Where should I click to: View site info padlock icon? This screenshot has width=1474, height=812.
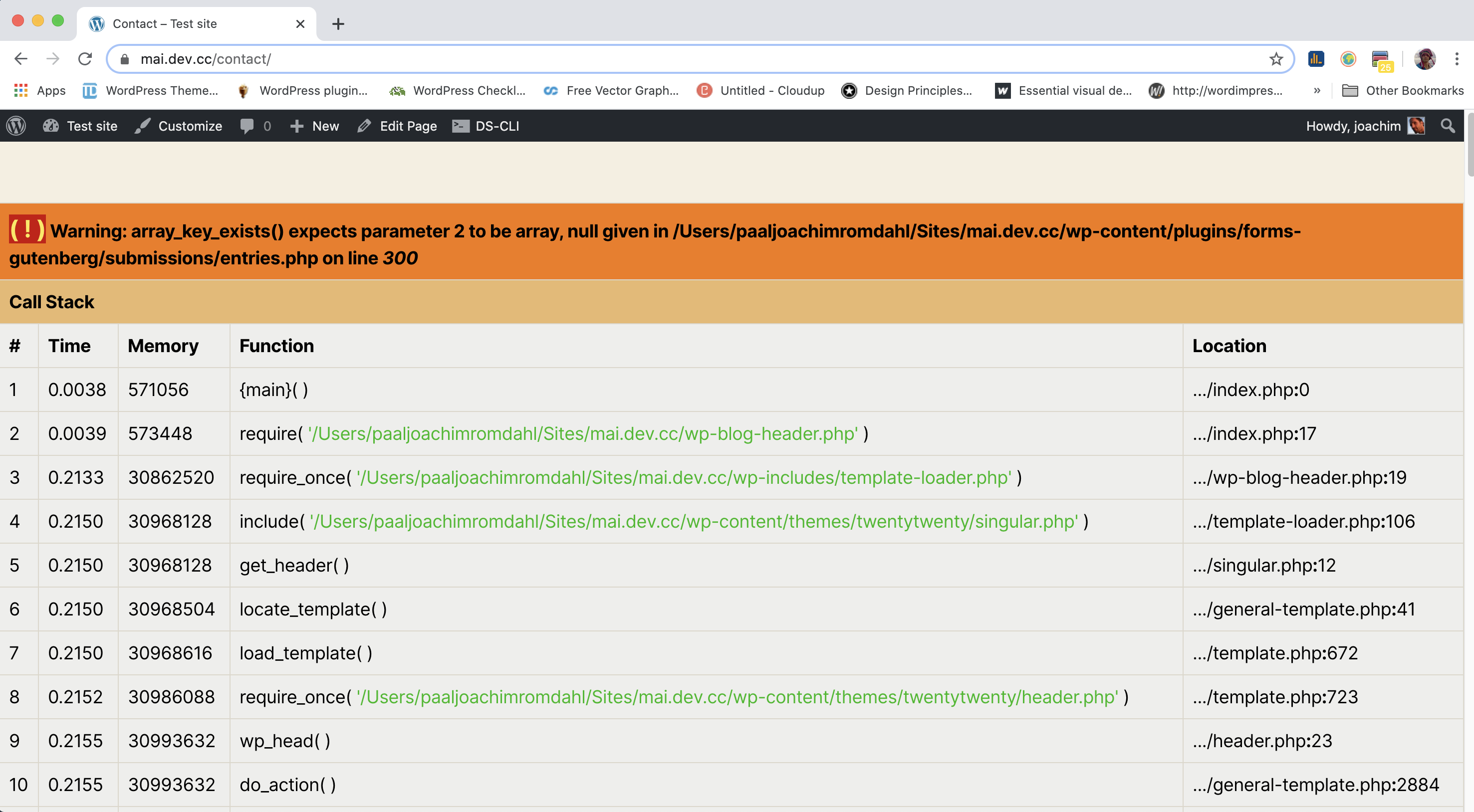pyautogui.click(x=125, y=59)
